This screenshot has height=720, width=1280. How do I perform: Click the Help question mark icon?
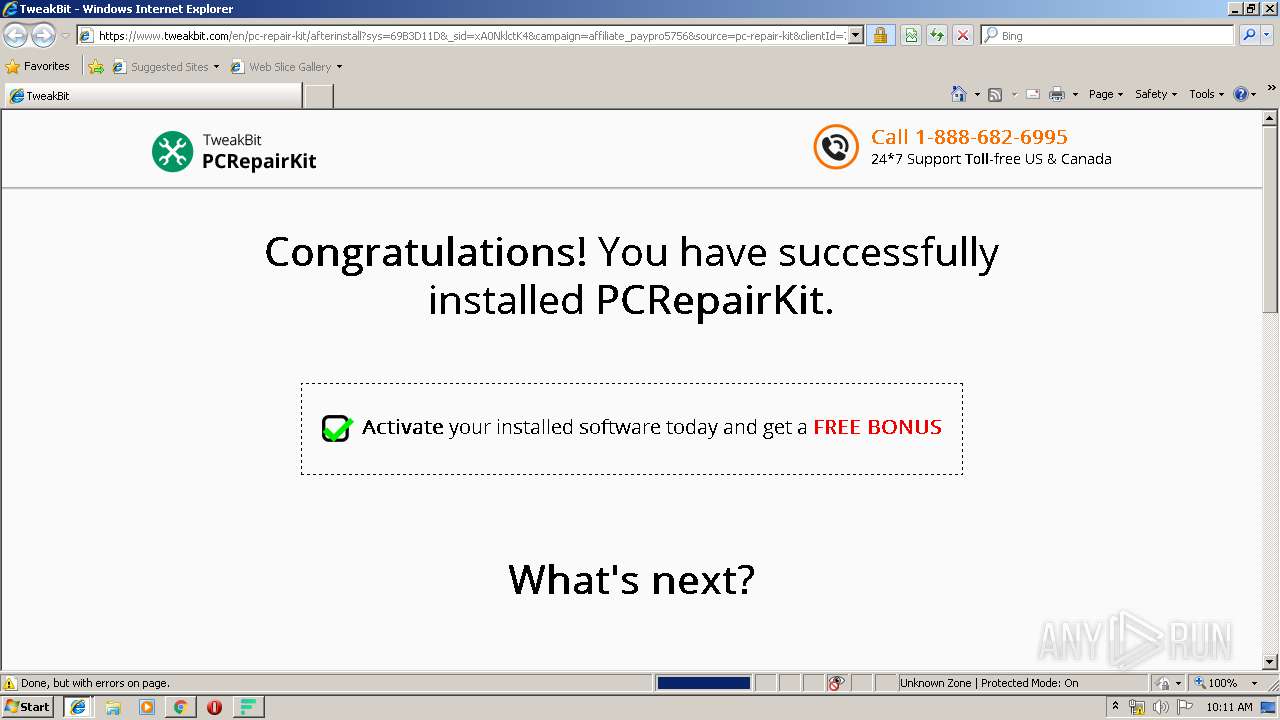tap(1241, 94)
